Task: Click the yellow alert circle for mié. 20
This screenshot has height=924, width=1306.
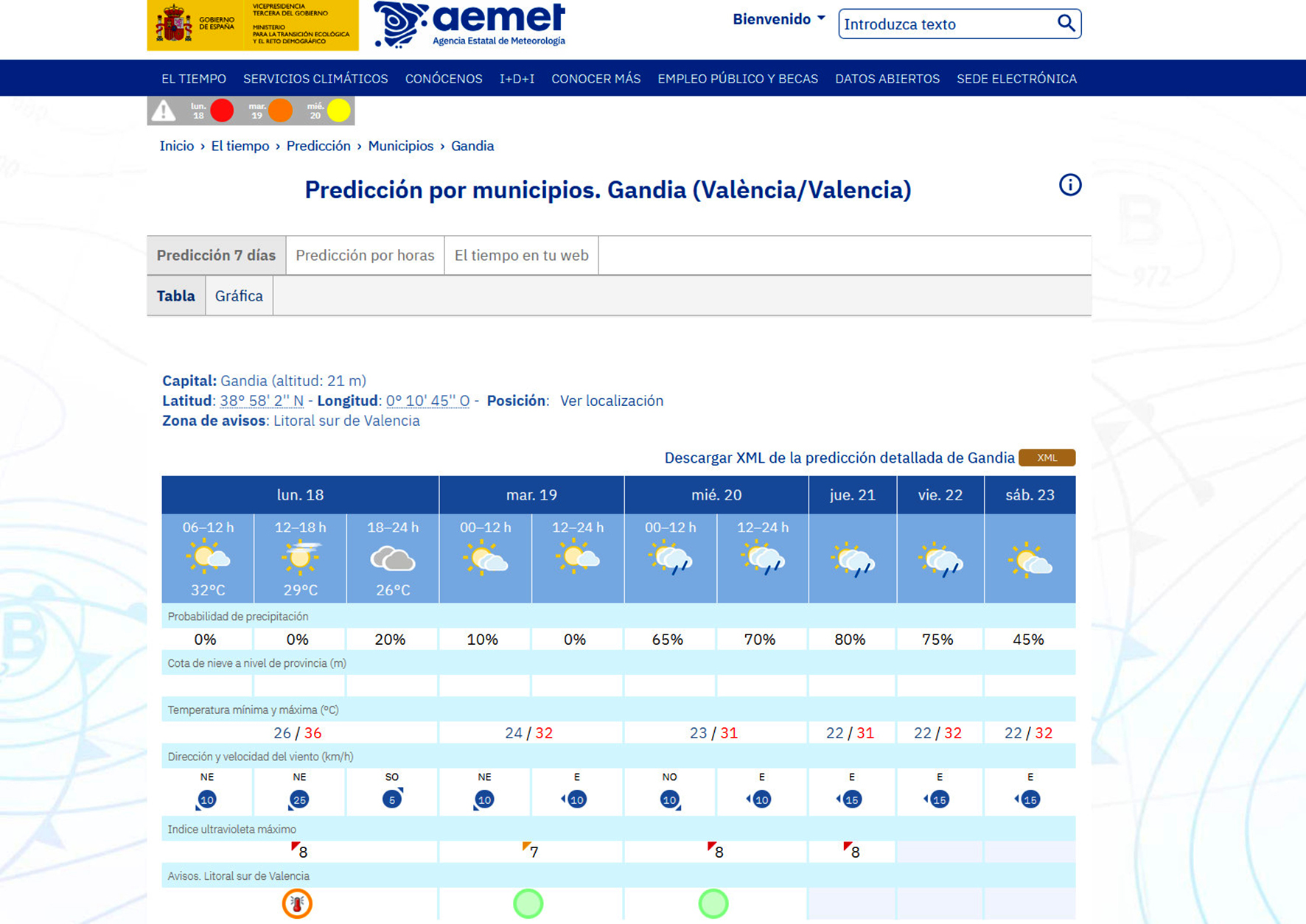Action: click(x=338, y=111)
